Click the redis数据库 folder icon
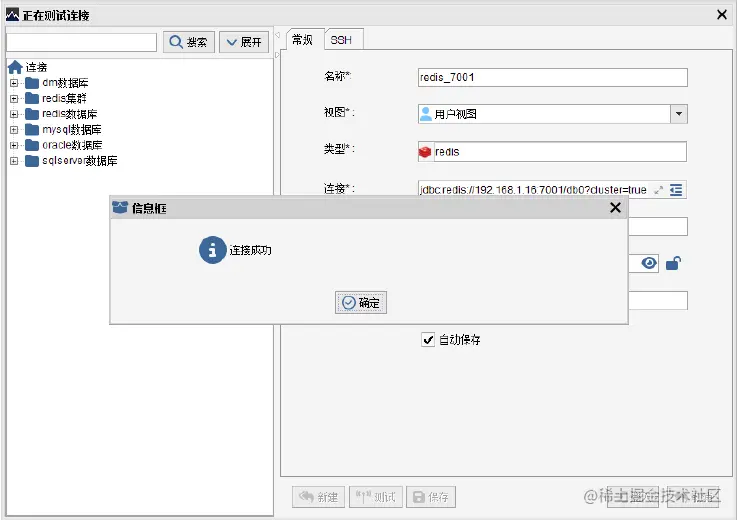 32,114
